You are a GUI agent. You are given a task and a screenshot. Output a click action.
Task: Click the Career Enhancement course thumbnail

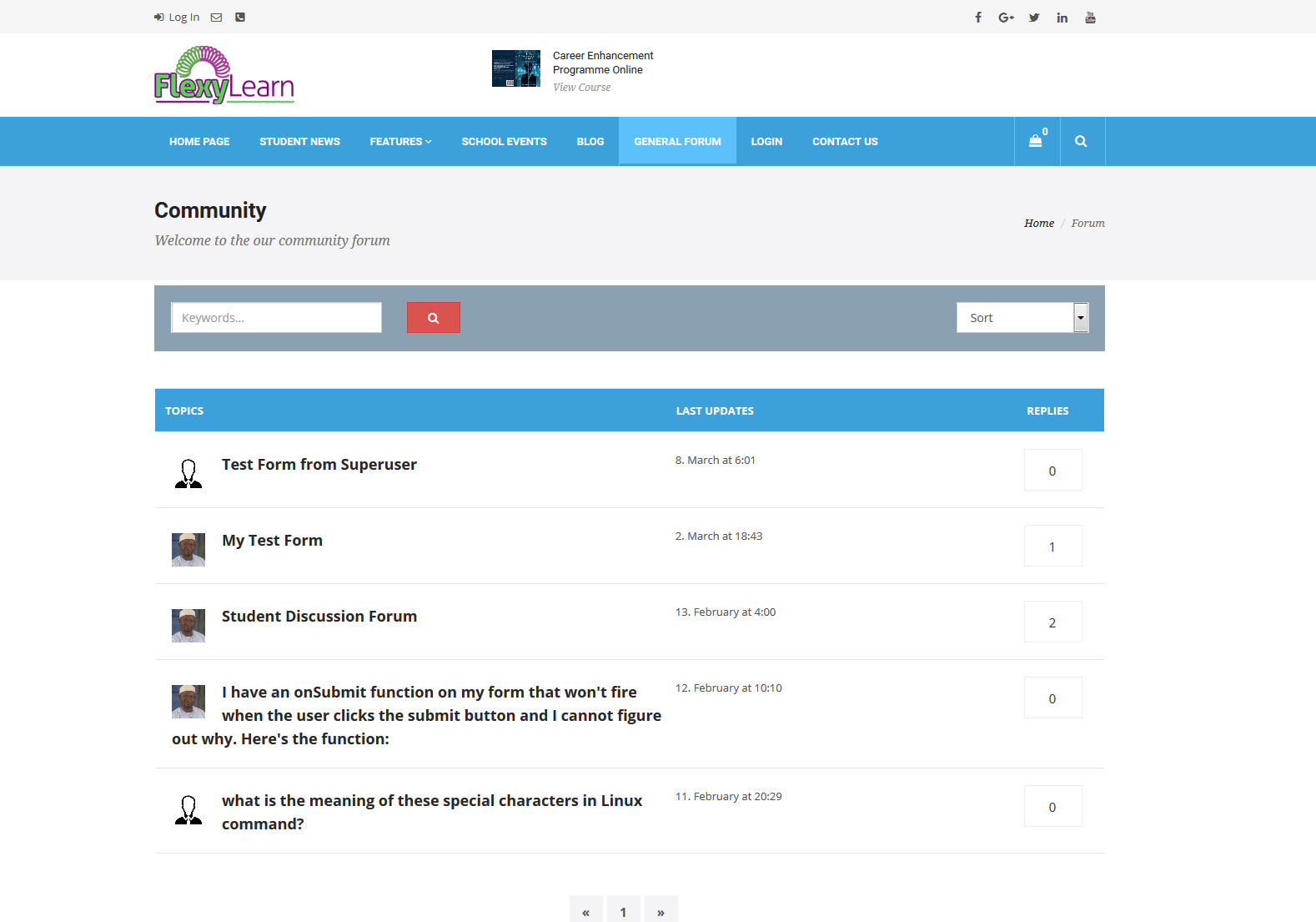(515, 68)
